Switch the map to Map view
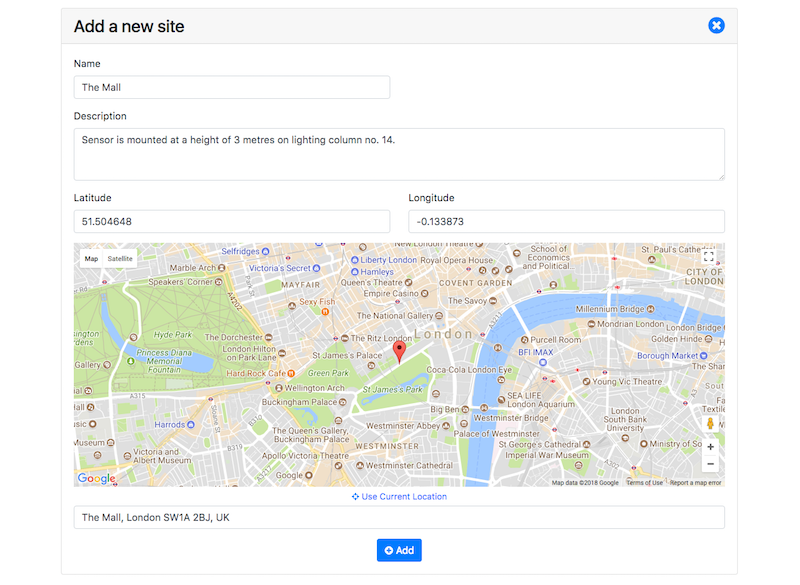The width and height of the screenshot is (800, 585). [91, 259]
